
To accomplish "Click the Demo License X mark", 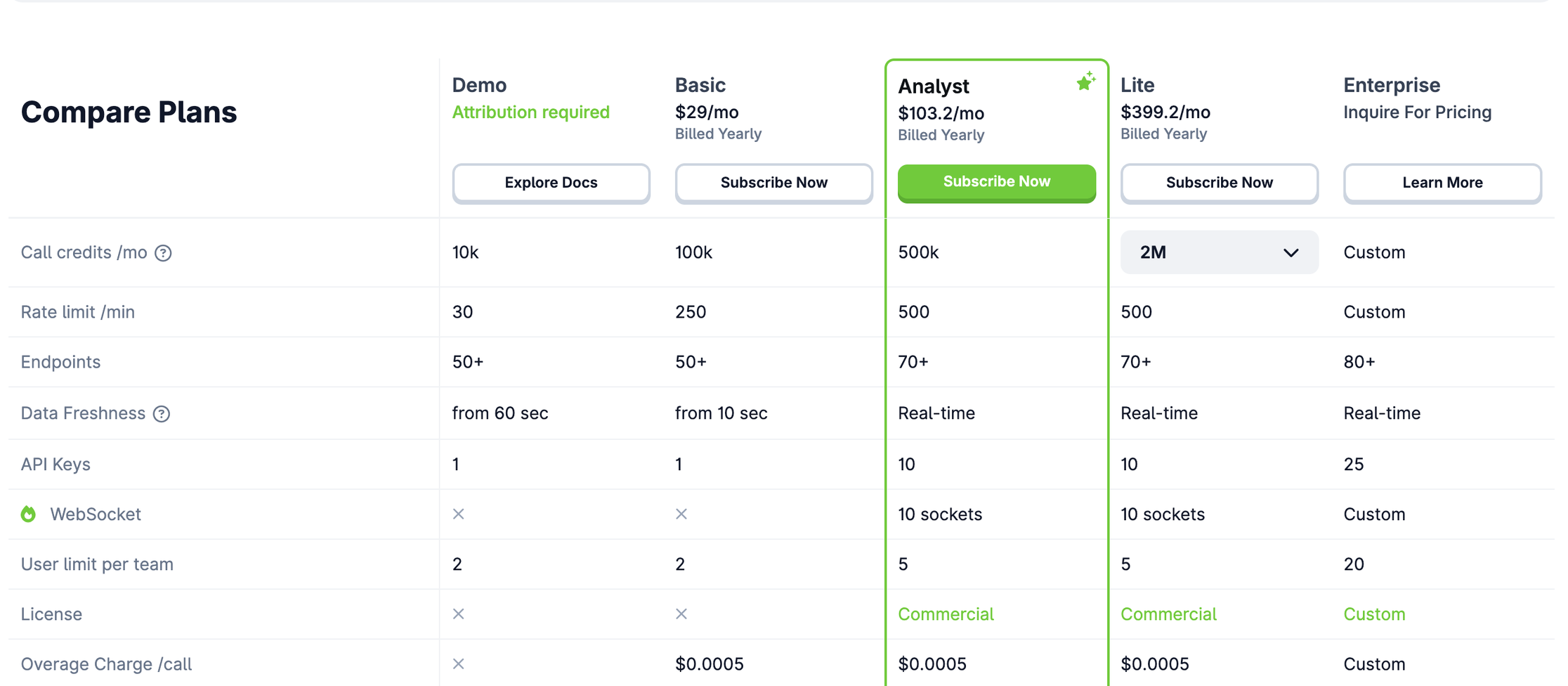I will pyautogui.click(x=459, y=614).
